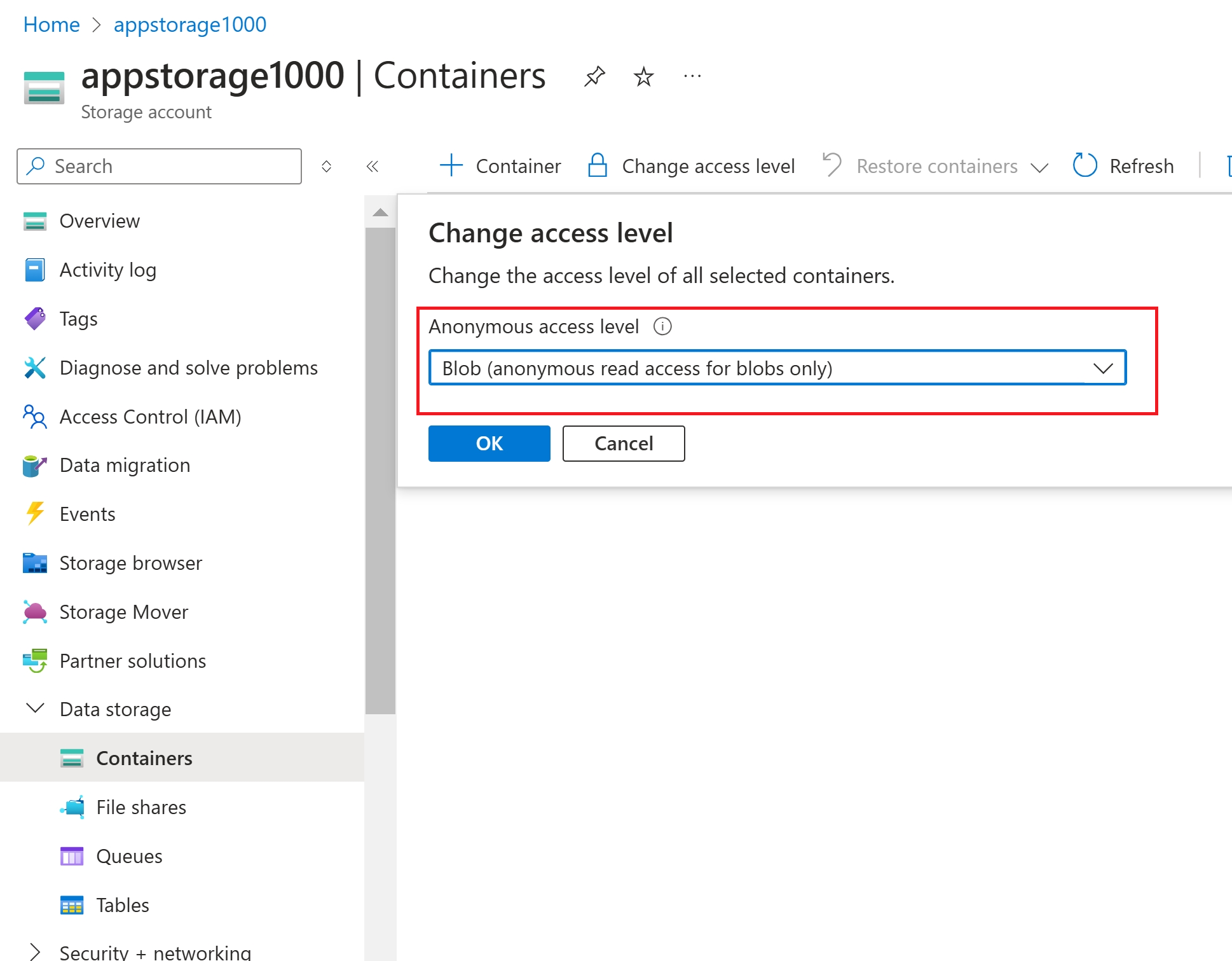
Task: Open the Anonymous access level dropdown
Action: tap(777, 368)
